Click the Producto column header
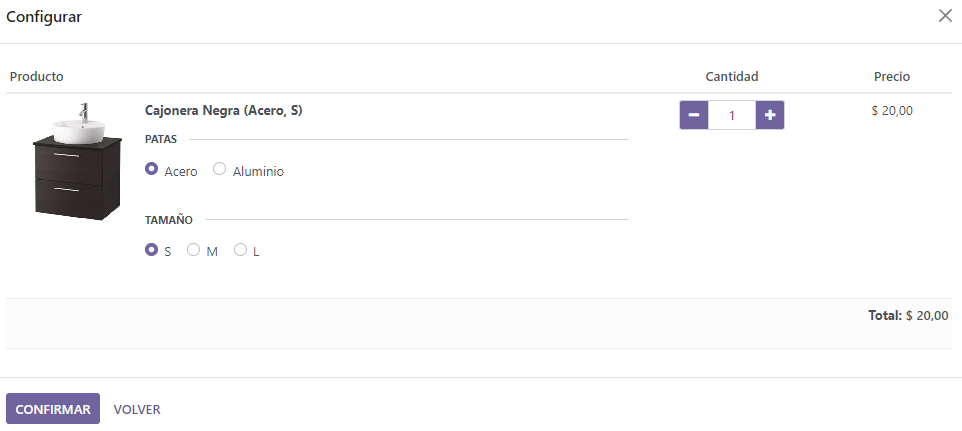The image size is (962, 431). pos(37,76)
